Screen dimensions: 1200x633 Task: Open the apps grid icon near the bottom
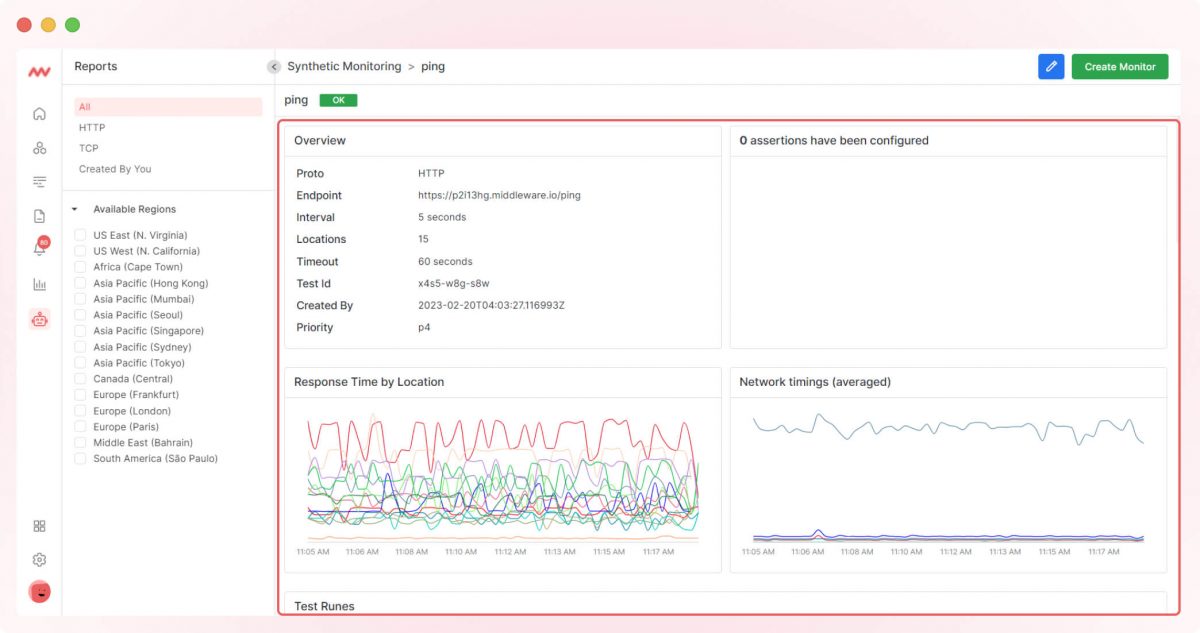tap(39, 525)
